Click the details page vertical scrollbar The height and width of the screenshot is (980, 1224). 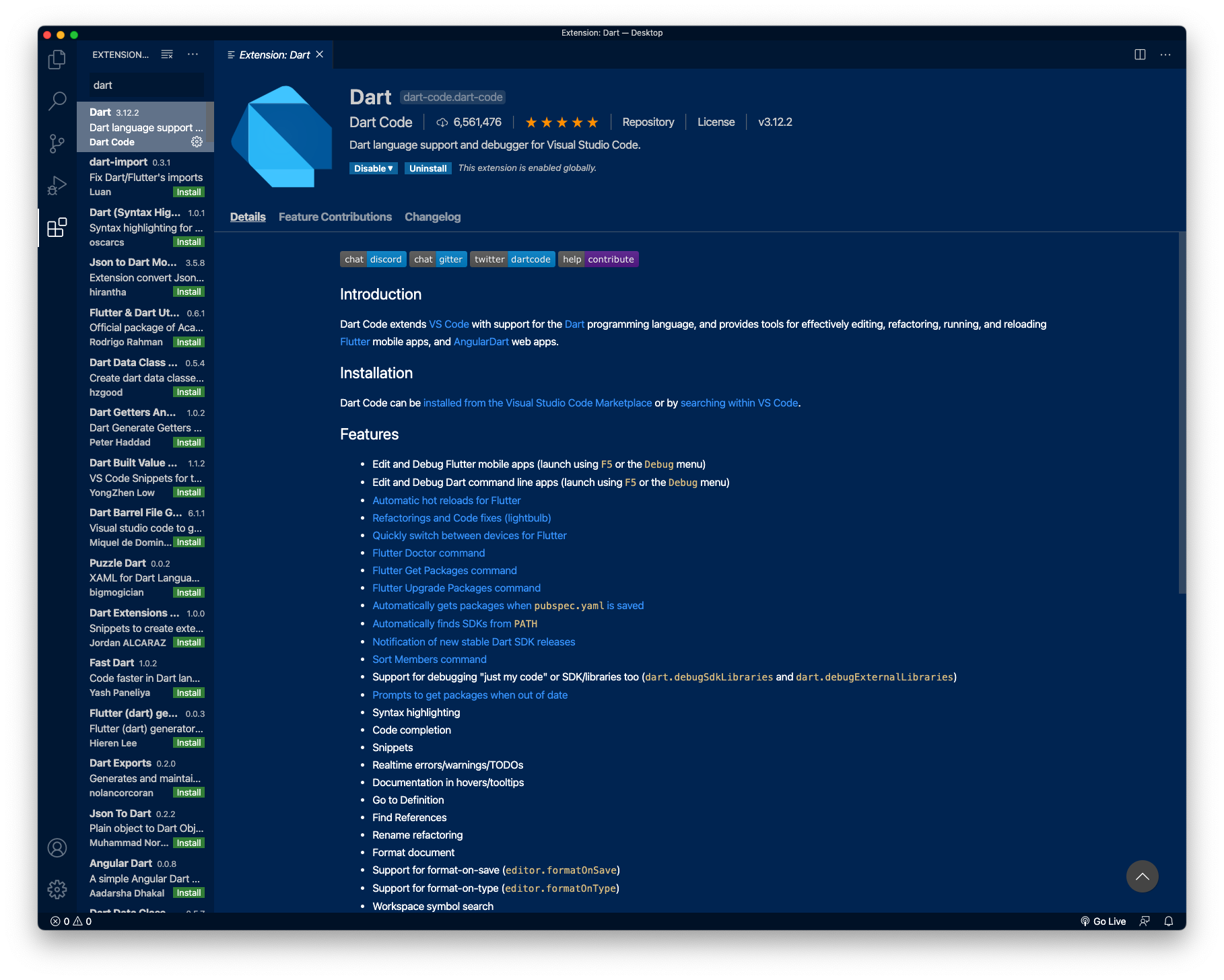click(x=1182, y=413)
